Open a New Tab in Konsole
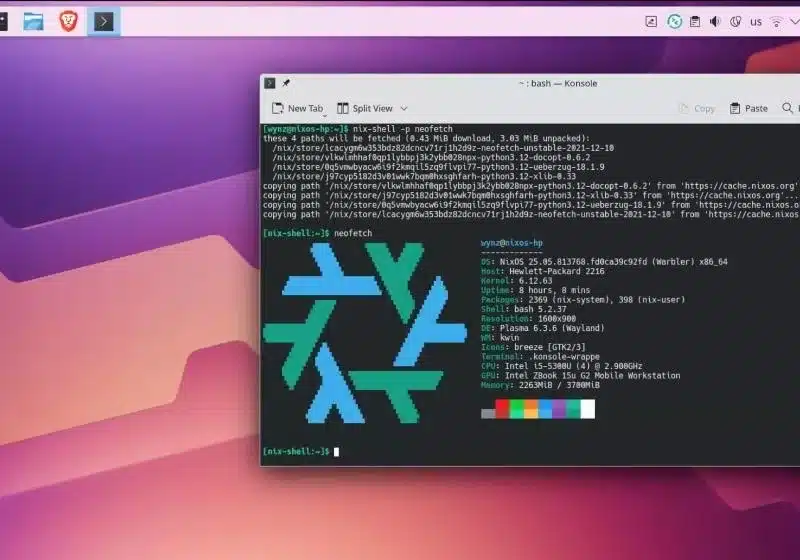 click(297, 108)
